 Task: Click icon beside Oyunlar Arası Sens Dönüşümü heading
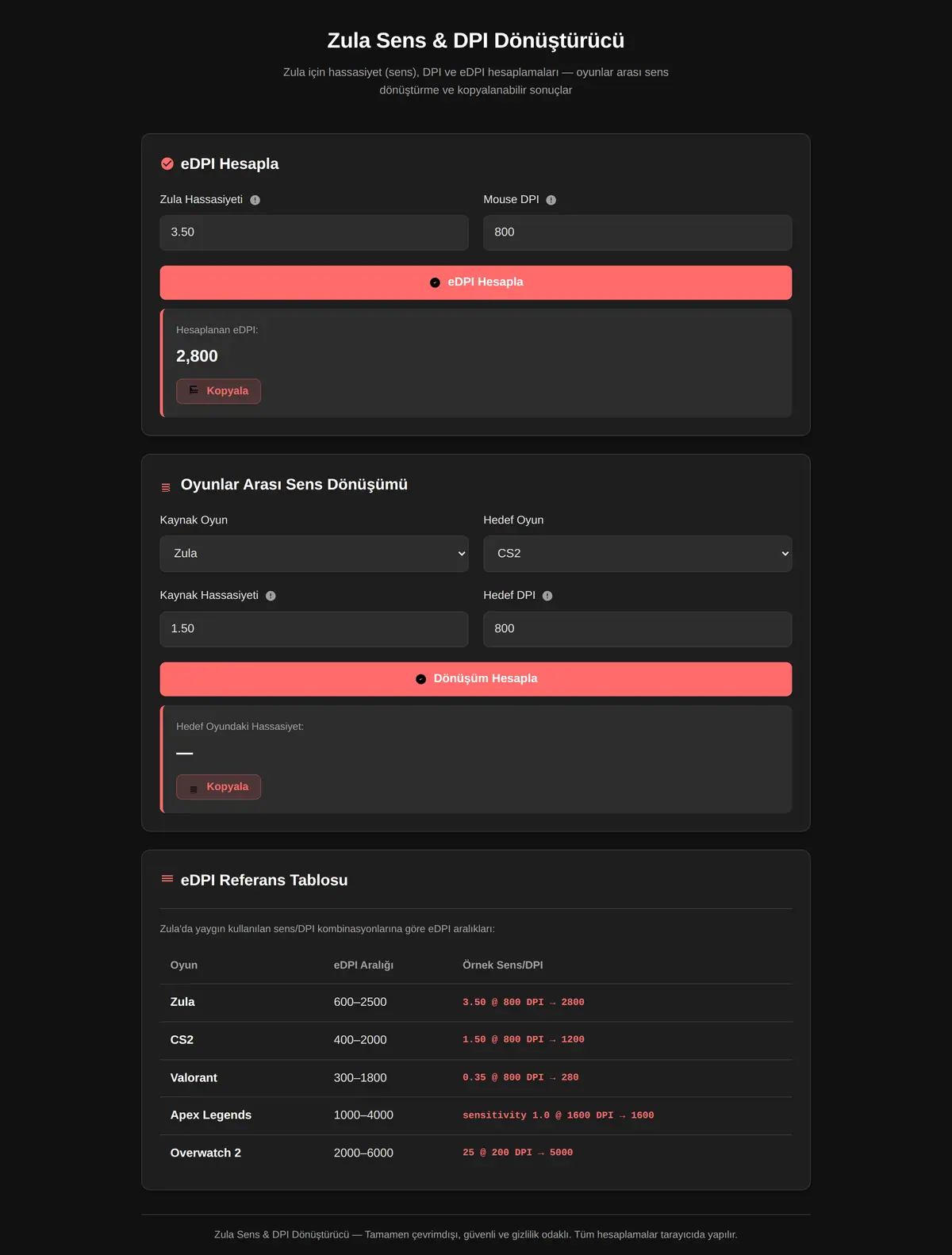pyautogui.click(x=166, y=487)
